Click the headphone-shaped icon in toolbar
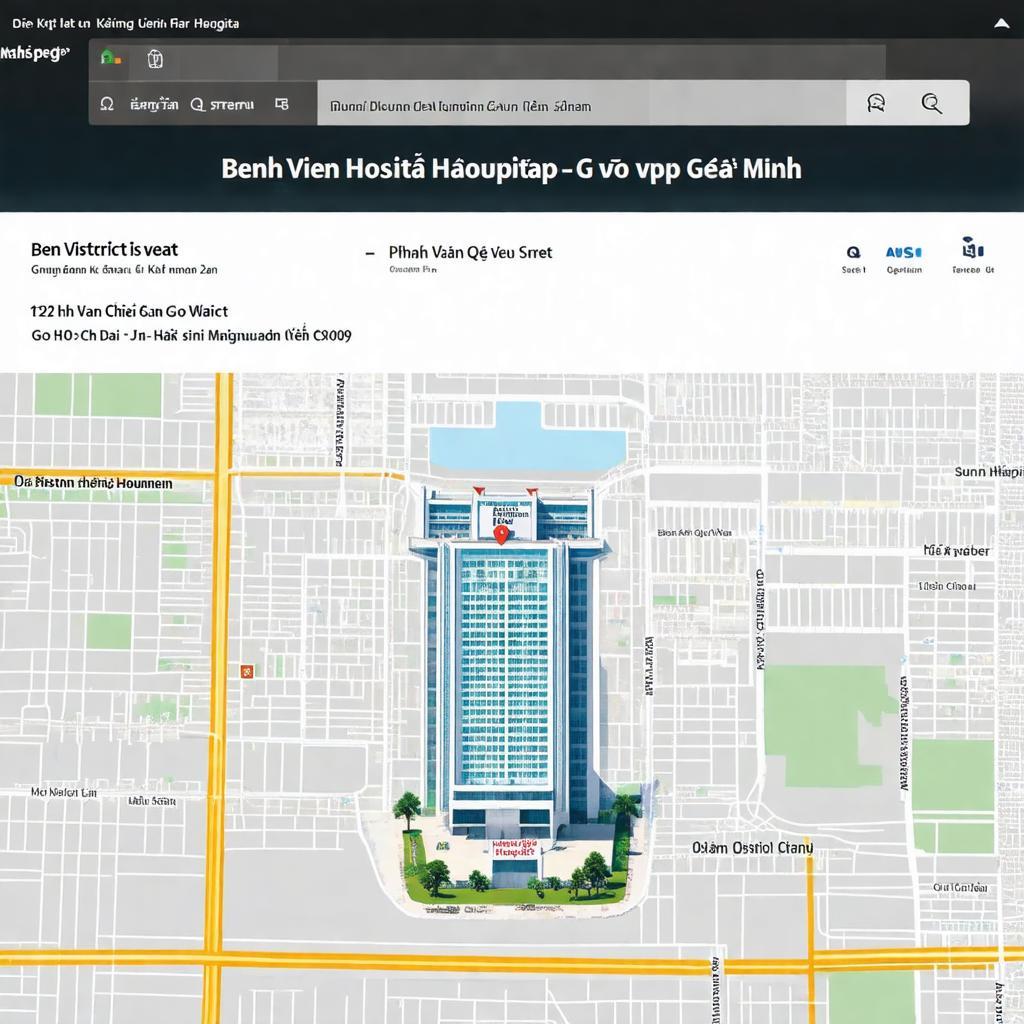The height and width of the screenshot is (1024, 1024). 107,104
